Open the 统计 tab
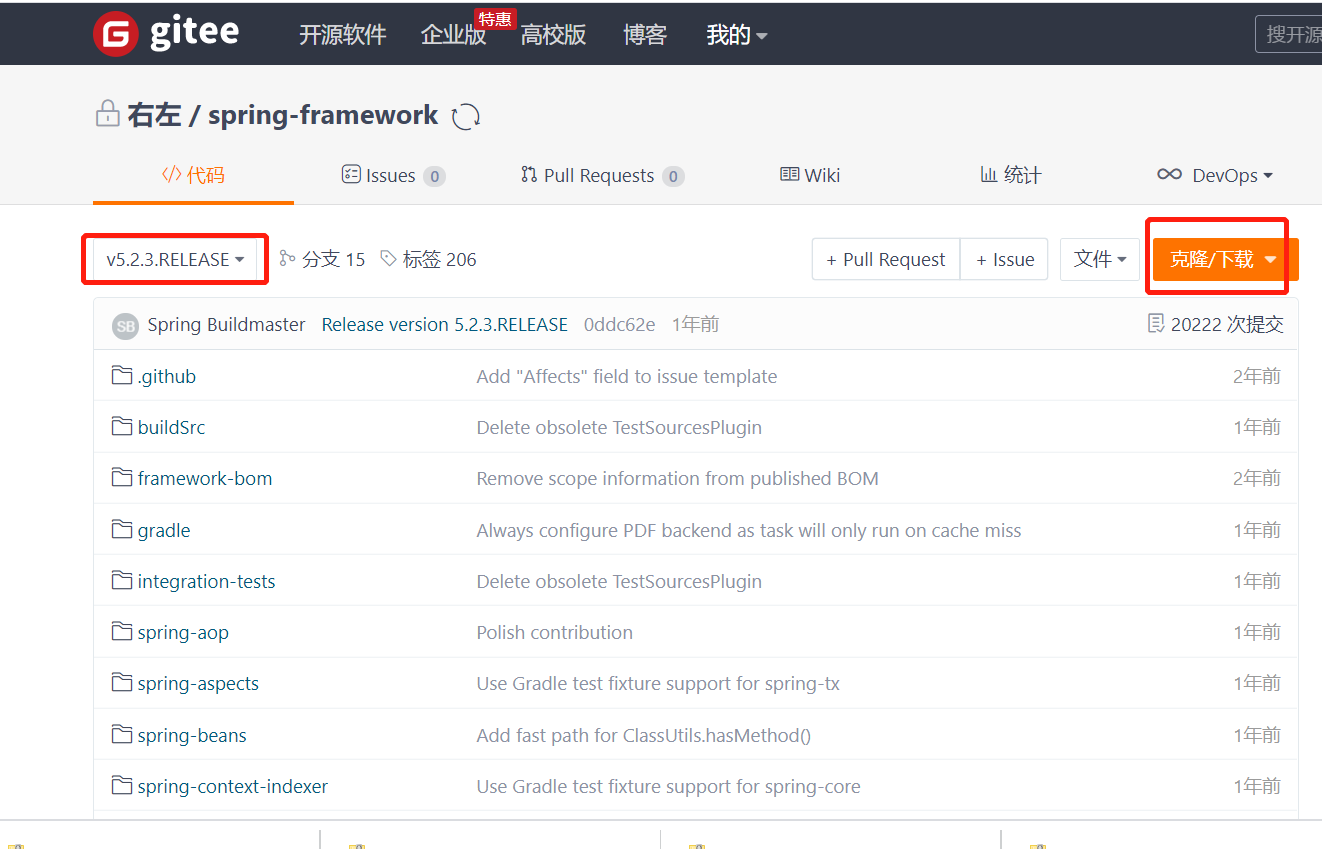This screenshot has width=1322, height=849. tap(1011, 175)
